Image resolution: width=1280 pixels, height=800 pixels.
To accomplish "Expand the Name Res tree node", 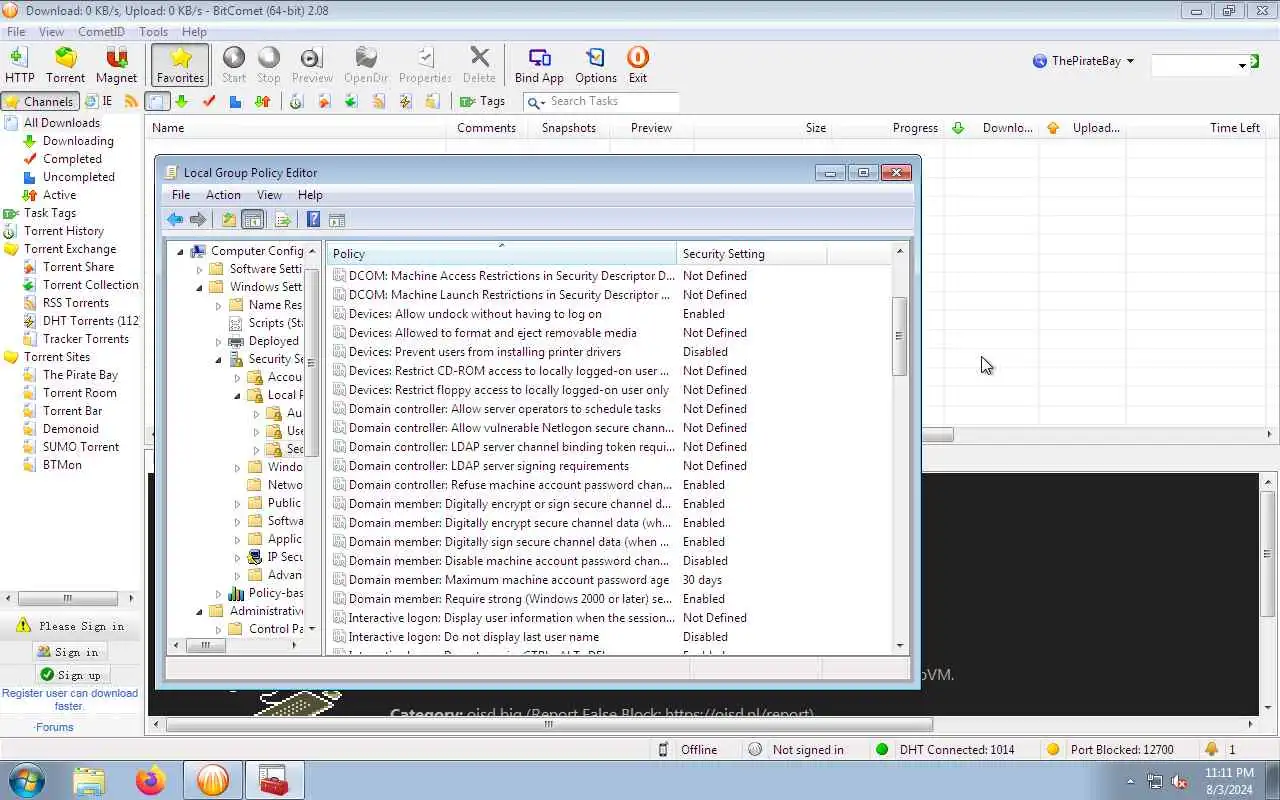I will (218, 305).
